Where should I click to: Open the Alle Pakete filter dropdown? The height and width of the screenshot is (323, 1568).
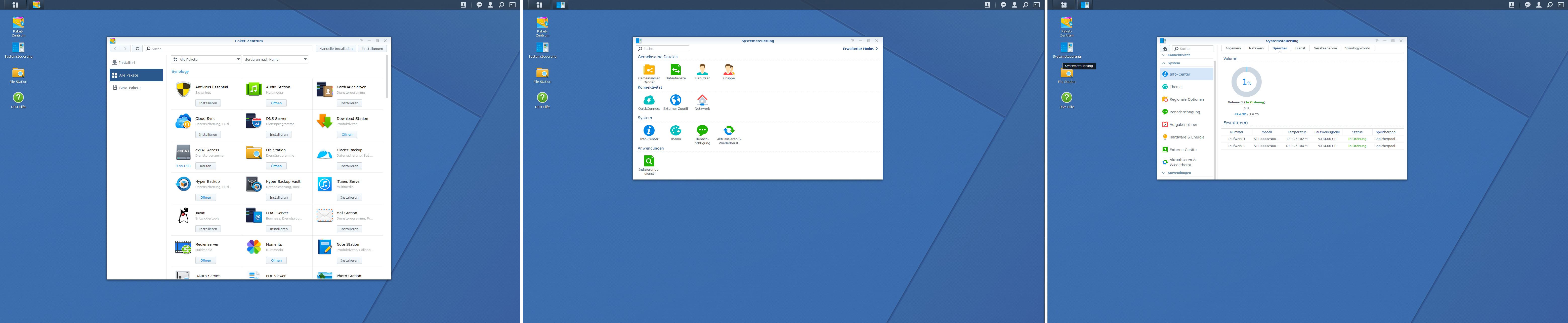click(x=206, y=59)
